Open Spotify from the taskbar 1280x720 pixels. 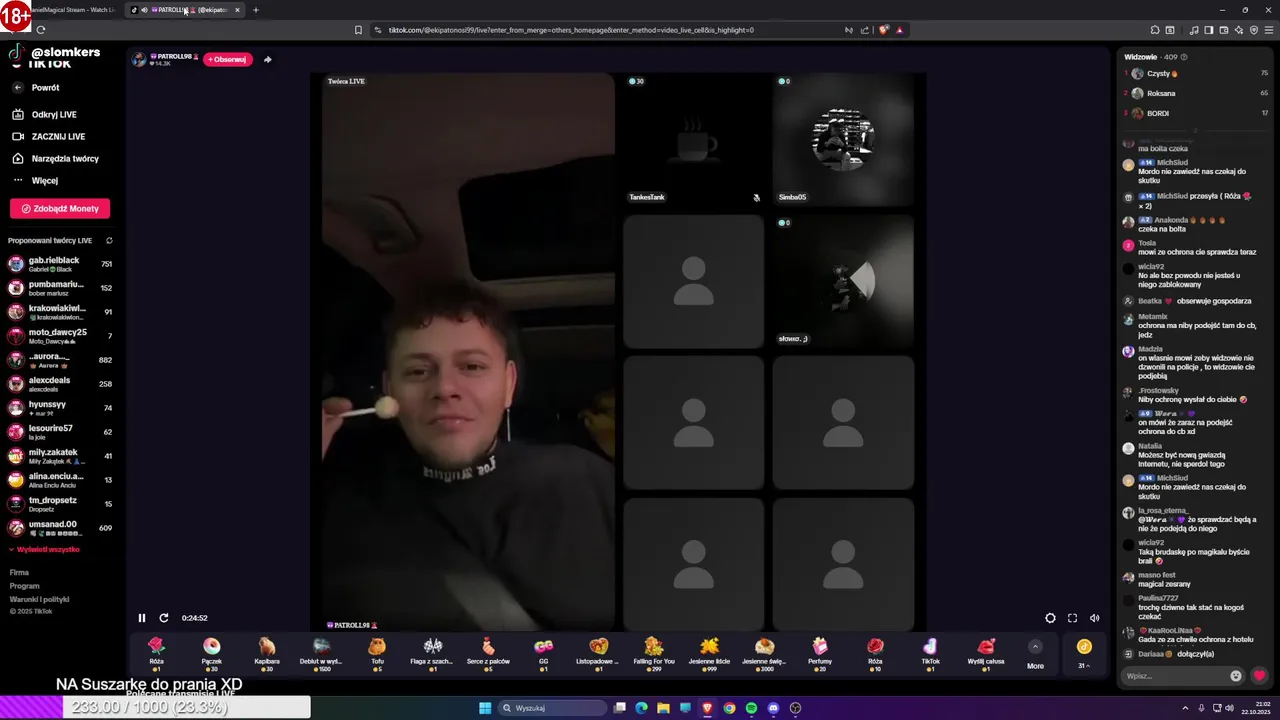pyautogui.click(x=751, y=708)
